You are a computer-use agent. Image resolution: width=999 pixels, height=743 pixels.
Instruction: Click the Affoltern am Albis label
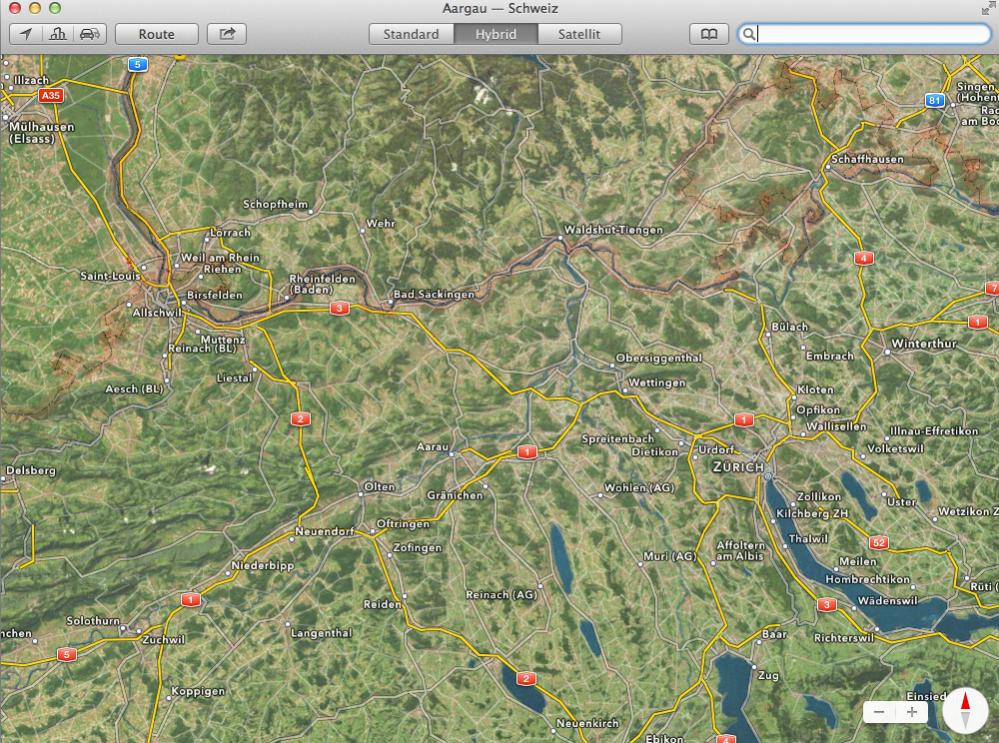[x=740, y=551]
